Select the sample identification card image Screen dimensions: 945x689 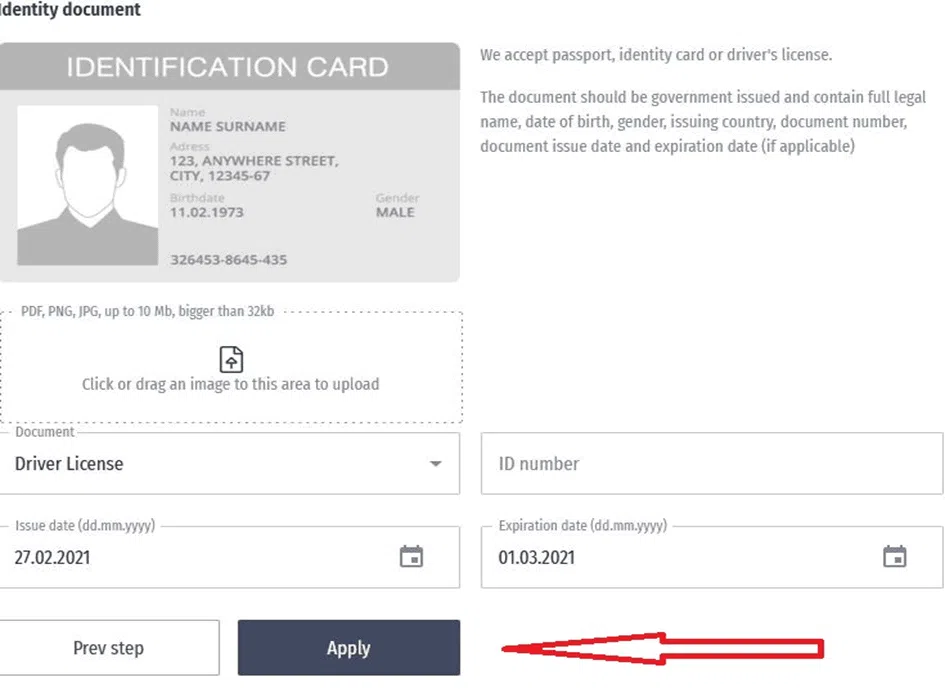(x=230, y=162)
